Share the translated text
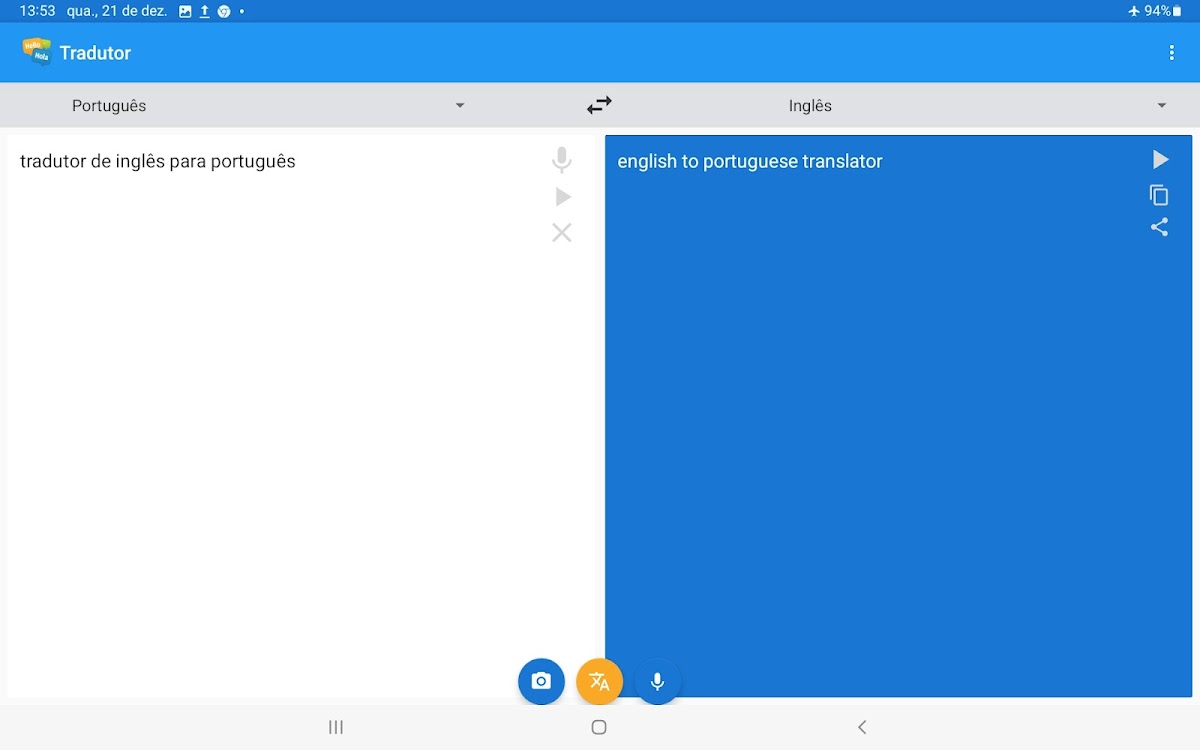This screenshot has width=1200, height=750. tap(1159, 227)
